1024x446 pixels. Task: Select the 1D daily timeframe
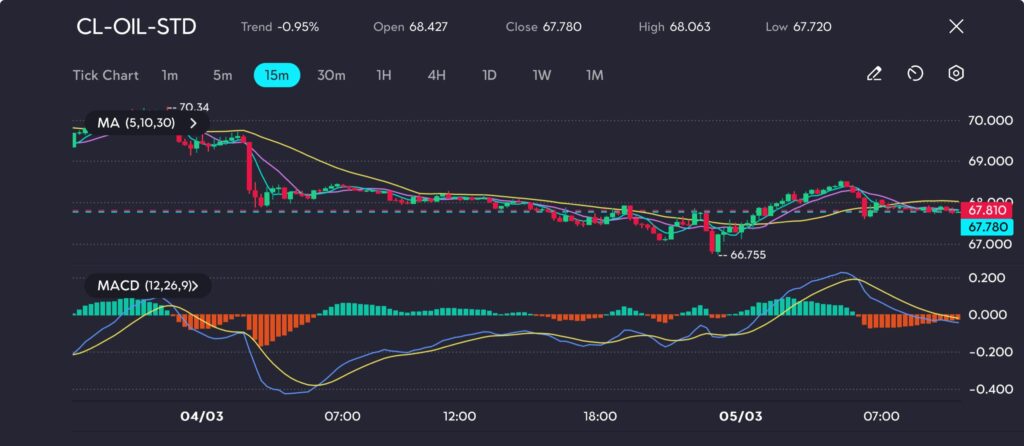pos(489,75)
